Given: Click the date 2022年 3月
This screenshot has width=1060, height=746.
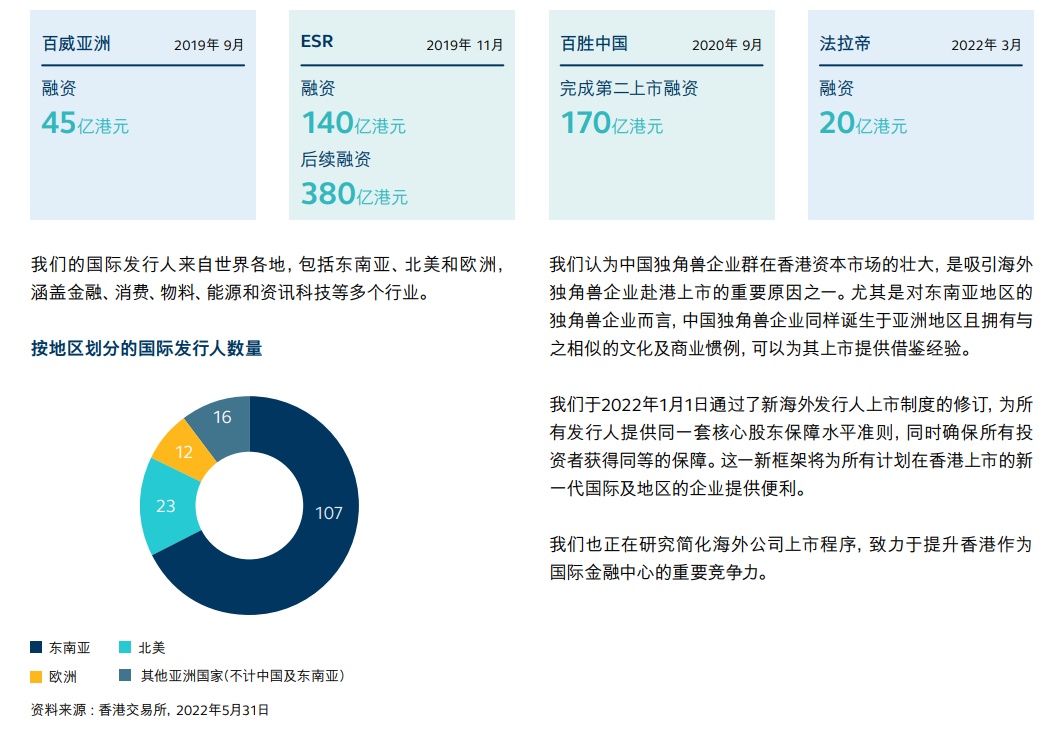Looking at the screenshot, I should (986, 45).
